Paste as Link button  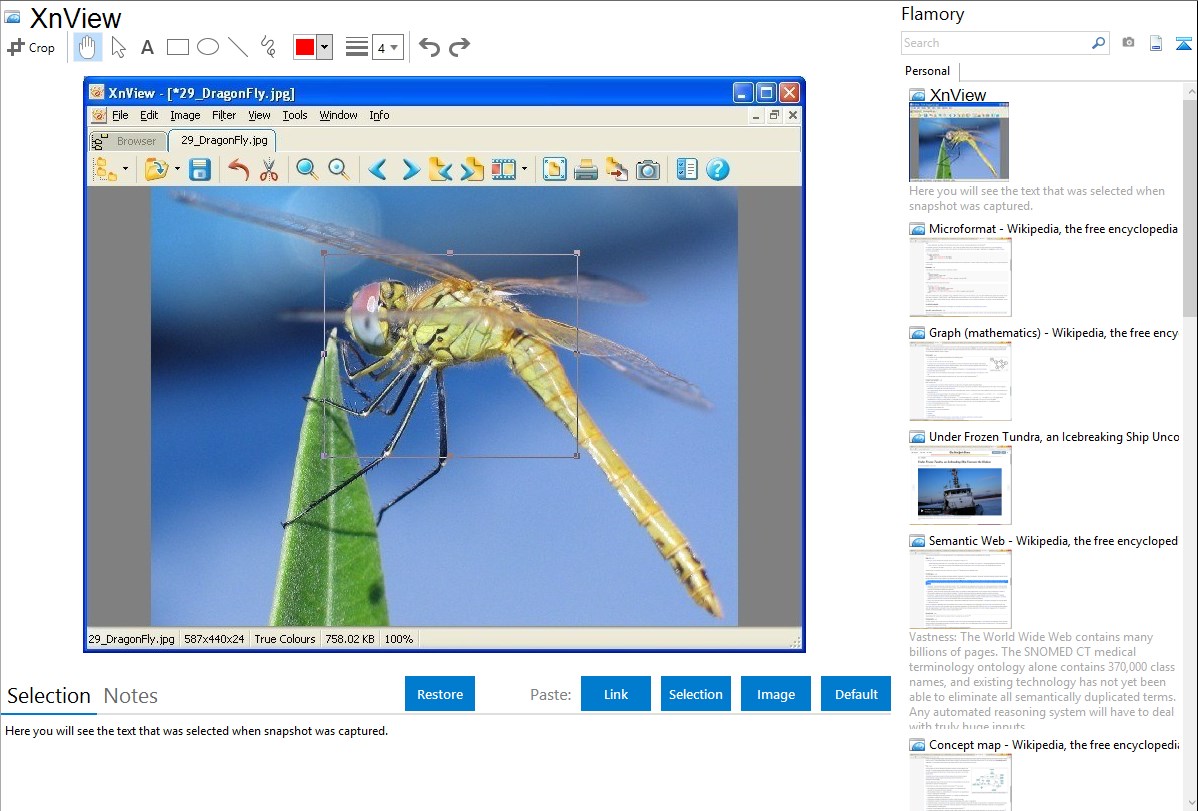(x=616, y=694)
